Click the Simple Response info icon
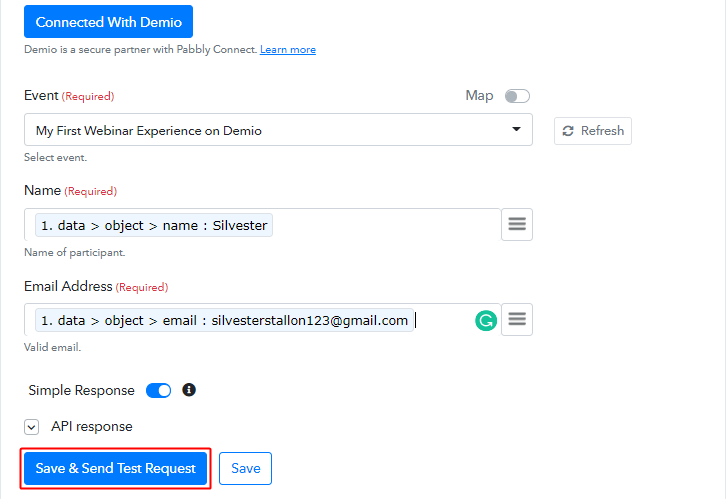This screenshot has height=499, width=726. click(188, 390)
